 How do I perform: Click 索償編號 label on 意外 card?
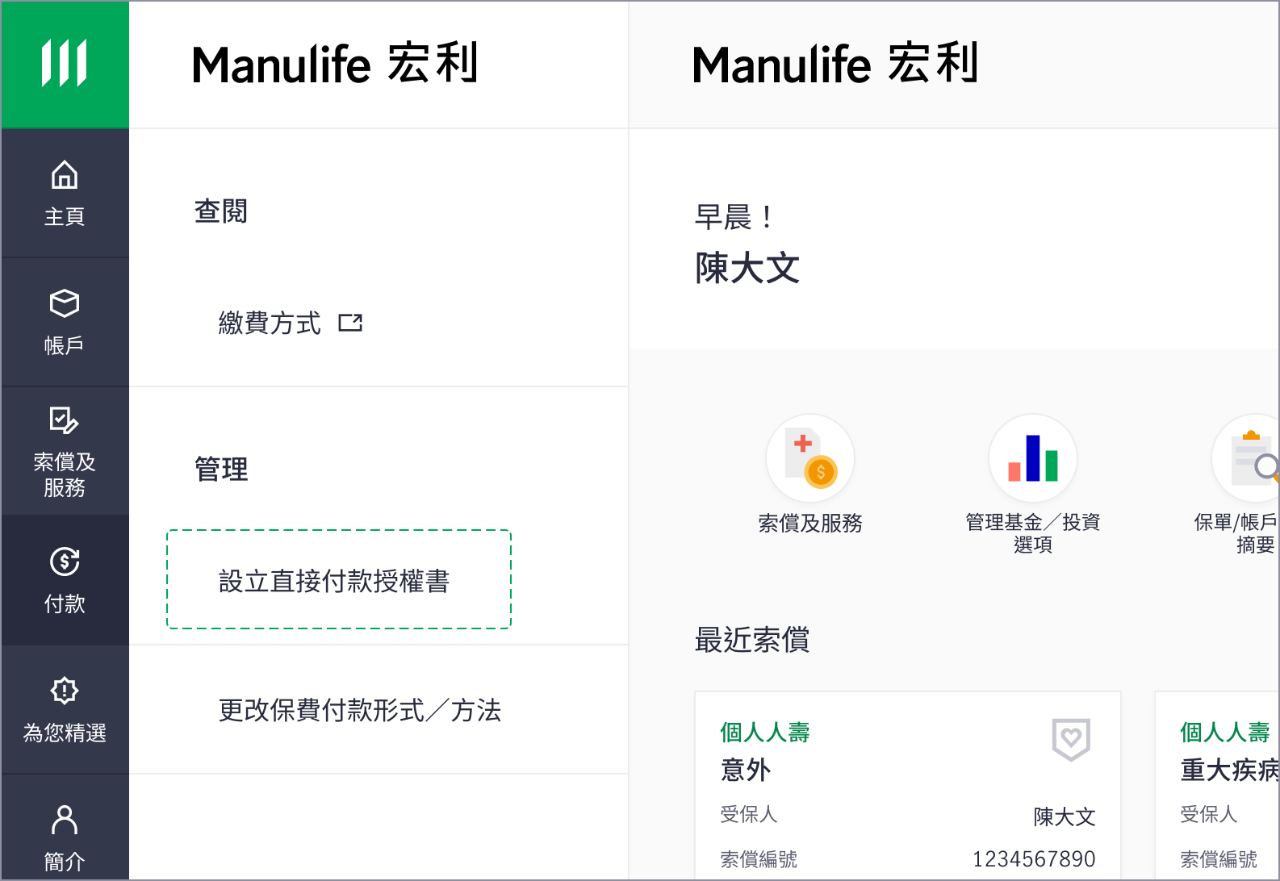click(x=758, y=859)
